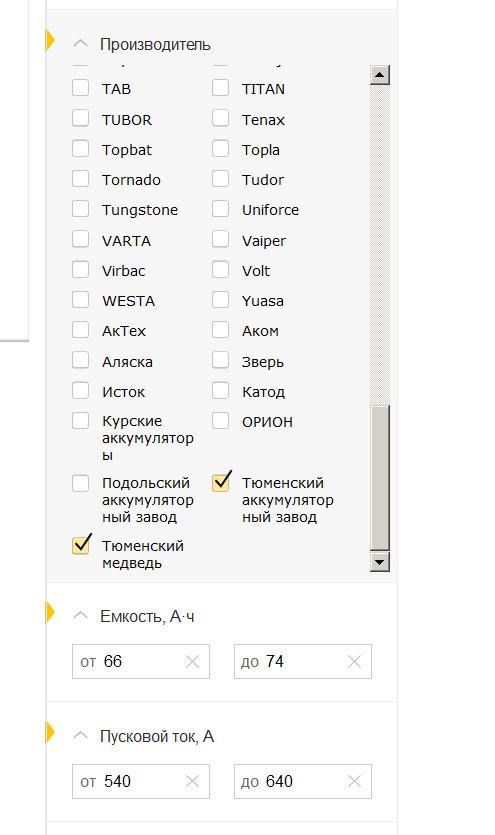Viewport: 495px width, 835px height.
Task: Clear the starting current 'от 540' field
Action: point(192,782)
